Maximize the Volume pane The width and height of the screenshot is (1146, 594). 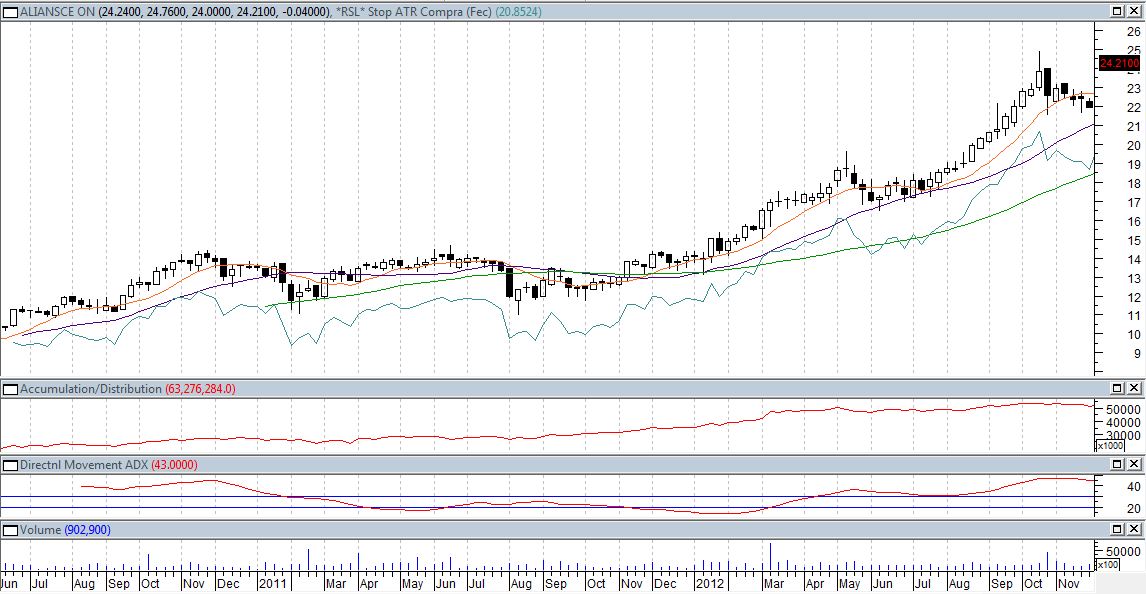1118,530
